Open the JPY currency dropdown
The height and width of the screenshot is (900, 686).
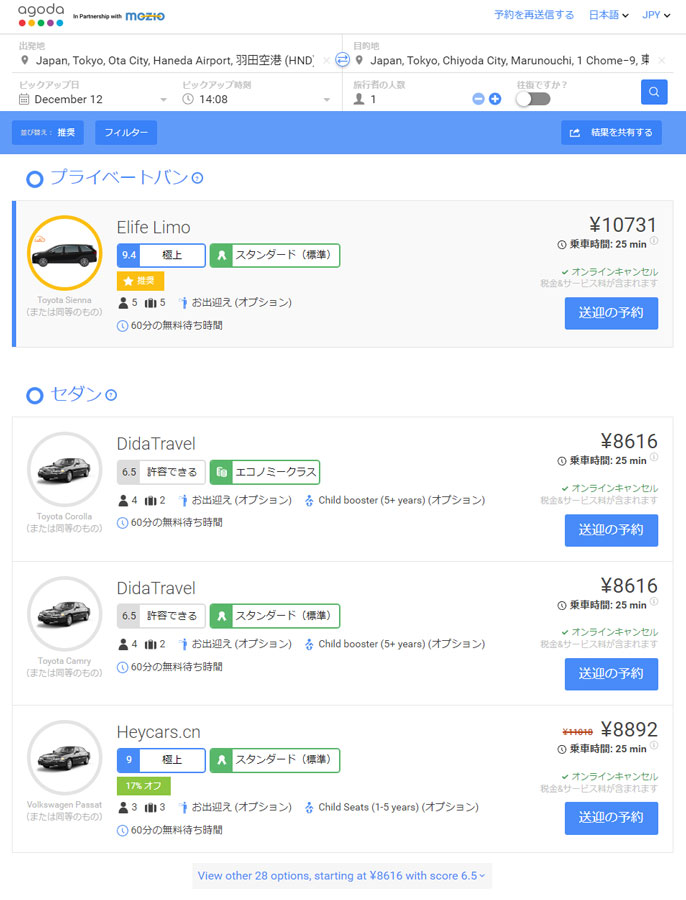656,15
